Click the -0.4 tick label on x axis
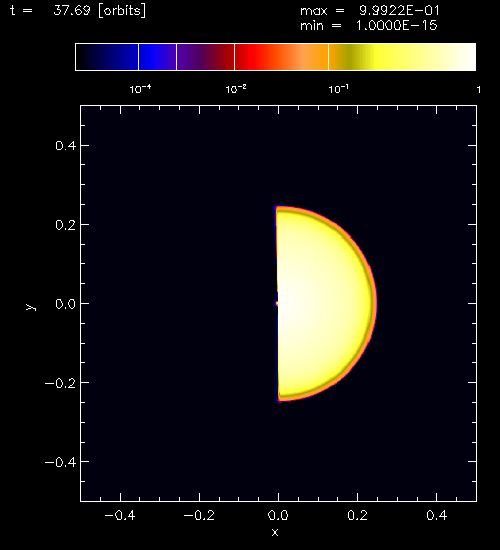500x550 pixels. pos(120,515)
